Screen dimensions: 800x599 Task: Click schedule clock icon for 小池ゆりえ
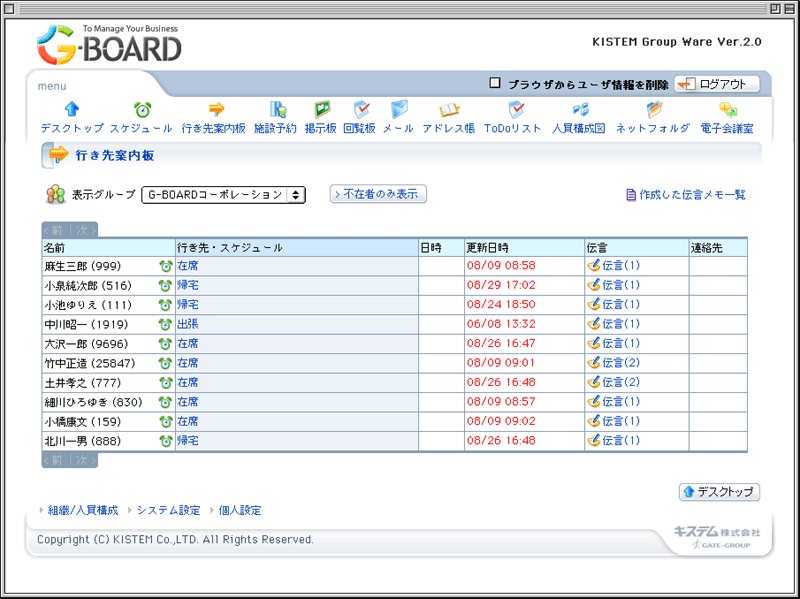pyautogui.click(x=165, y=305)
